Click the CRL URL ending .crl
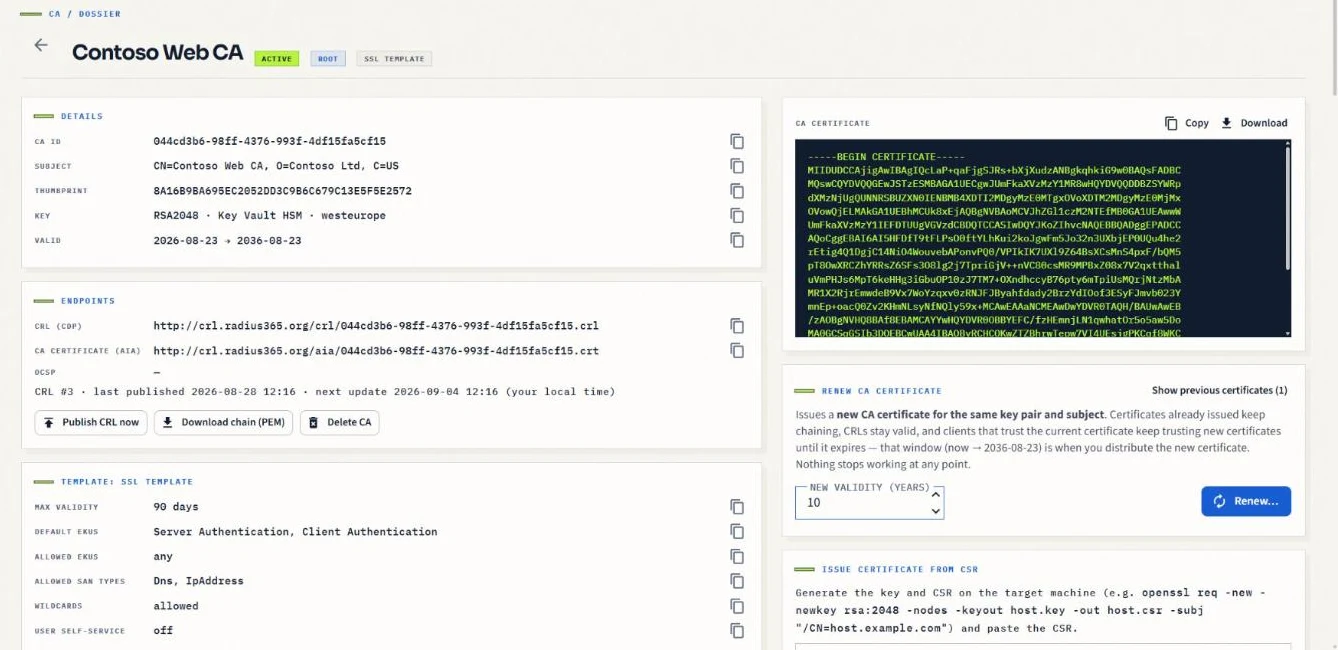1338x650 pixels. click(376, 326)
